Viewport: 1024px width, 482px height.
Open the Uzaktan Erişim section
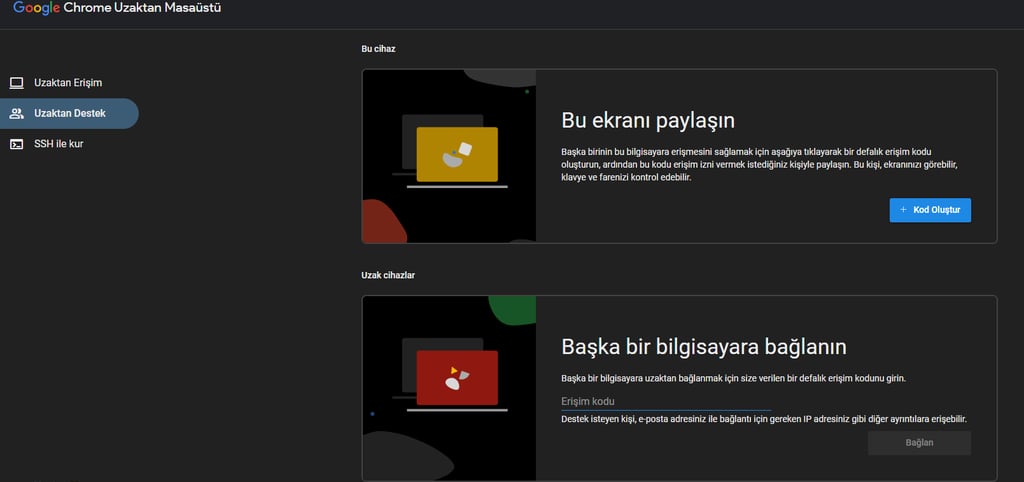point(69,83)
